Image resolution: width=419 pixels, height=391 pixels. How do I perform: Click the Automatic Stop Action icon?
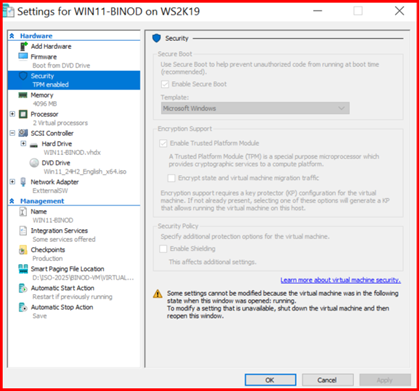[23, 307]
